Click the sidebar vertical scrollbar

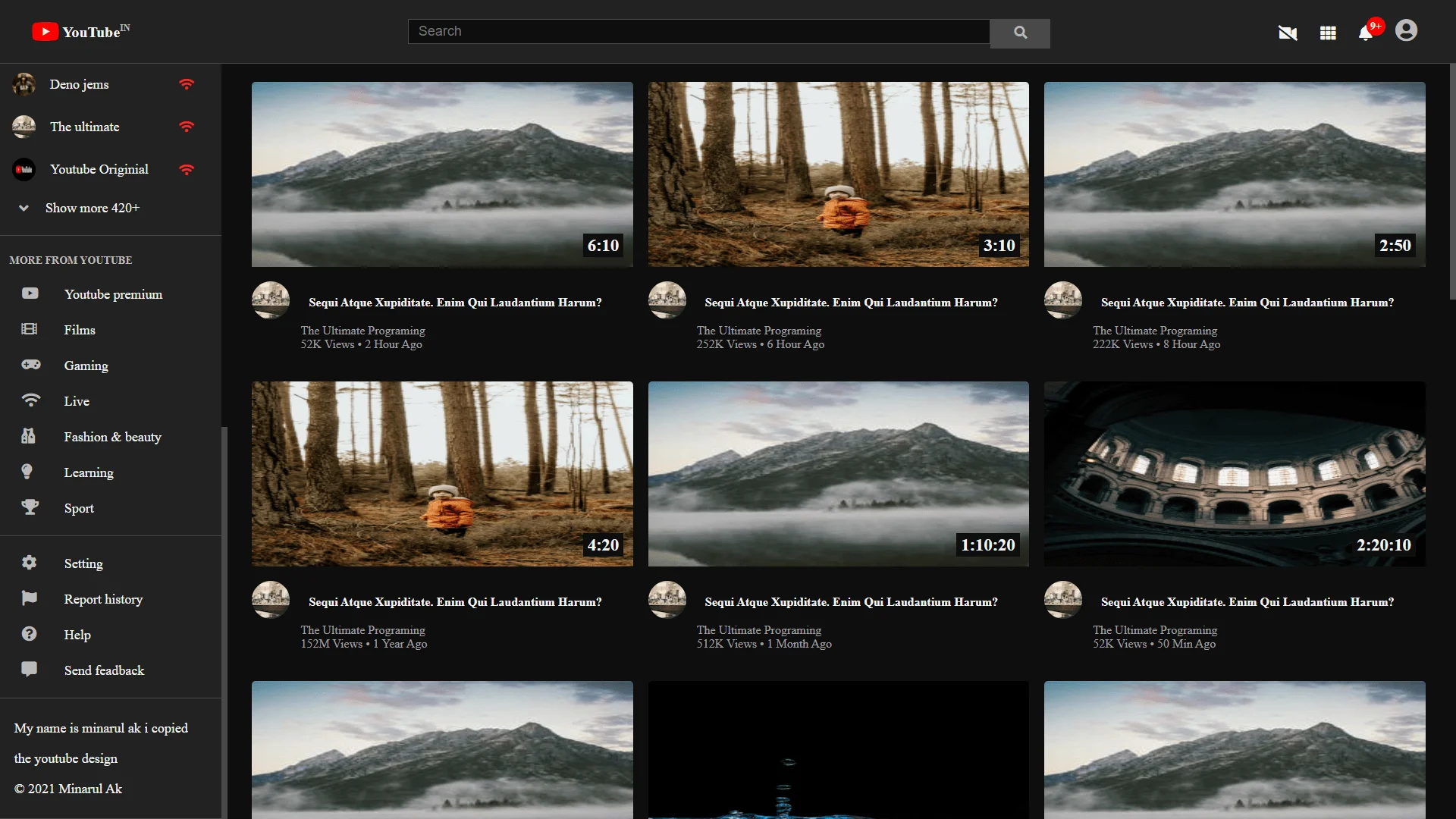[x=224, y=622]
